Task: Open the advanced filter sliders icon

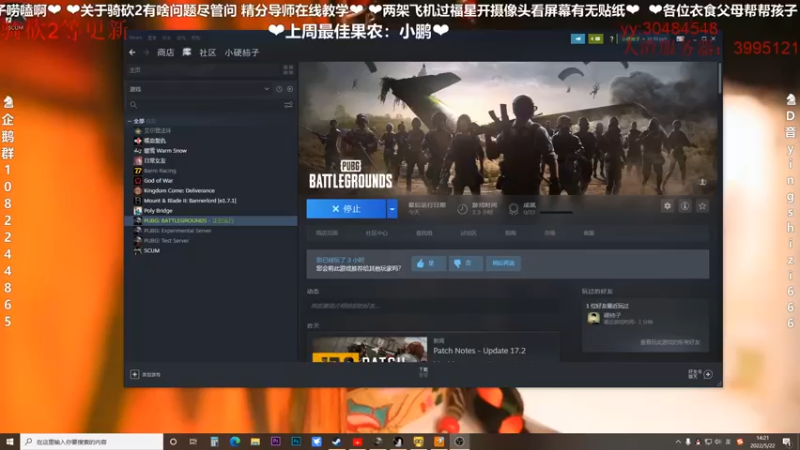Action: (x=288, y=105)
